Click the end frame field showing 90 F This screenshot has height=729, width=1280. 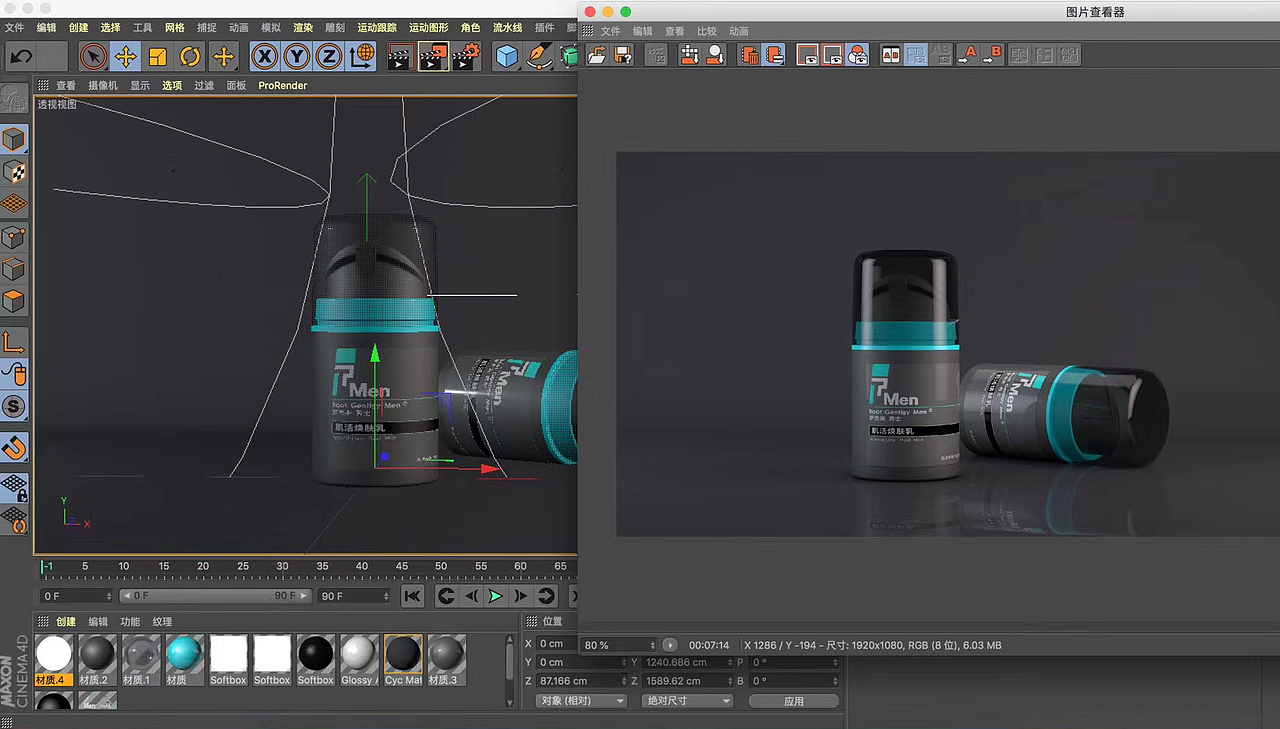[x=353, y=596]
